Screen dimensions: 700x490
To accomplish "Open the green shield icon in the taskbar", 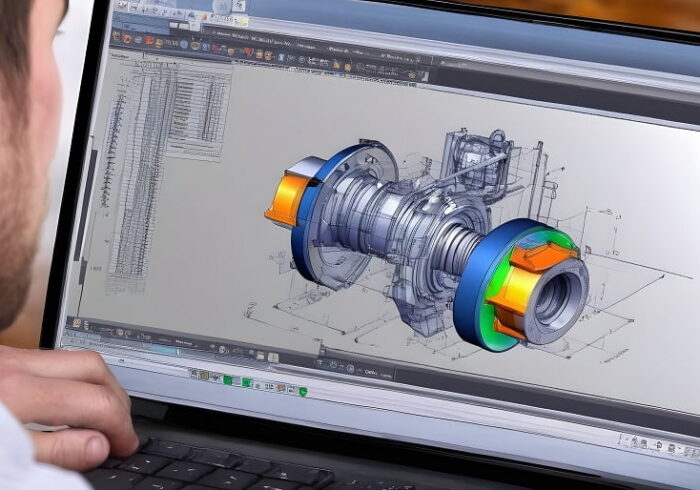I will (x=303, y=391).
